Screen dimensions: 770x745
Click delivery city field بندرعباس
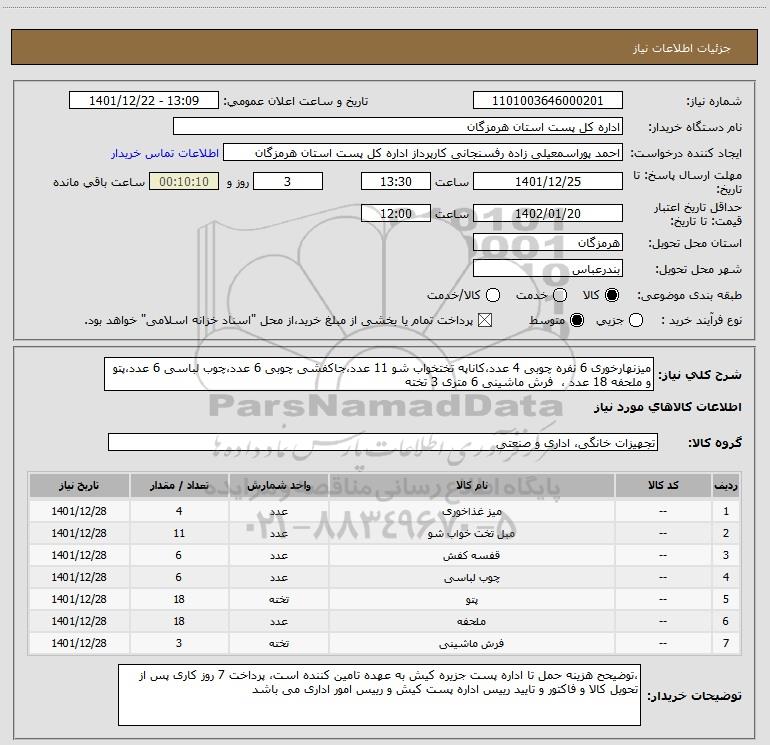point(548,269)
